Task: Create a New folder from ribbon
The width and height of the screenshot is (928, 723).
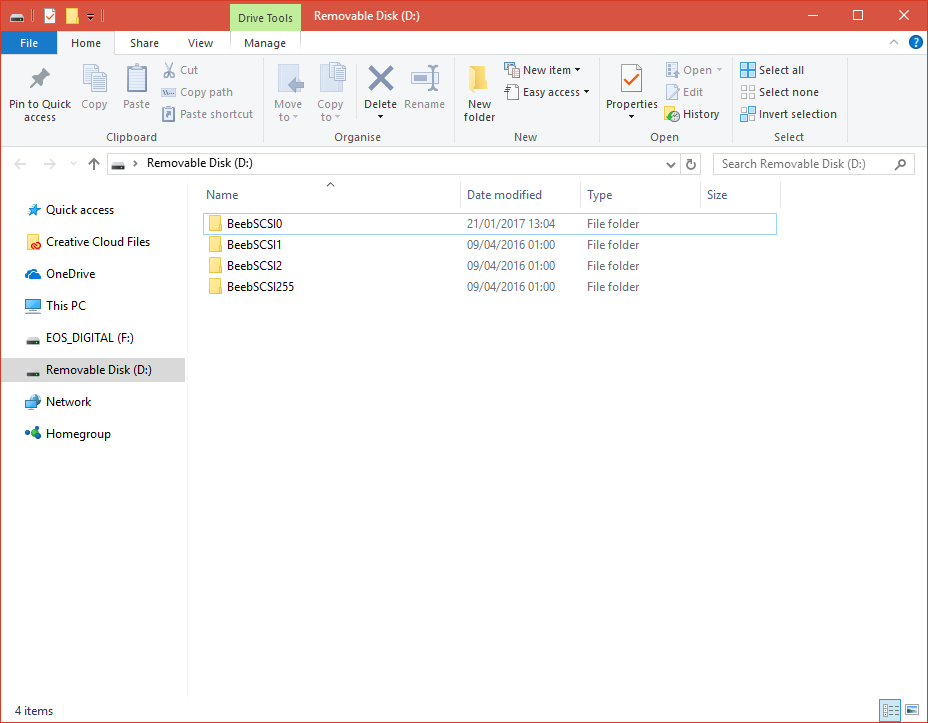Action: (479, 93)
